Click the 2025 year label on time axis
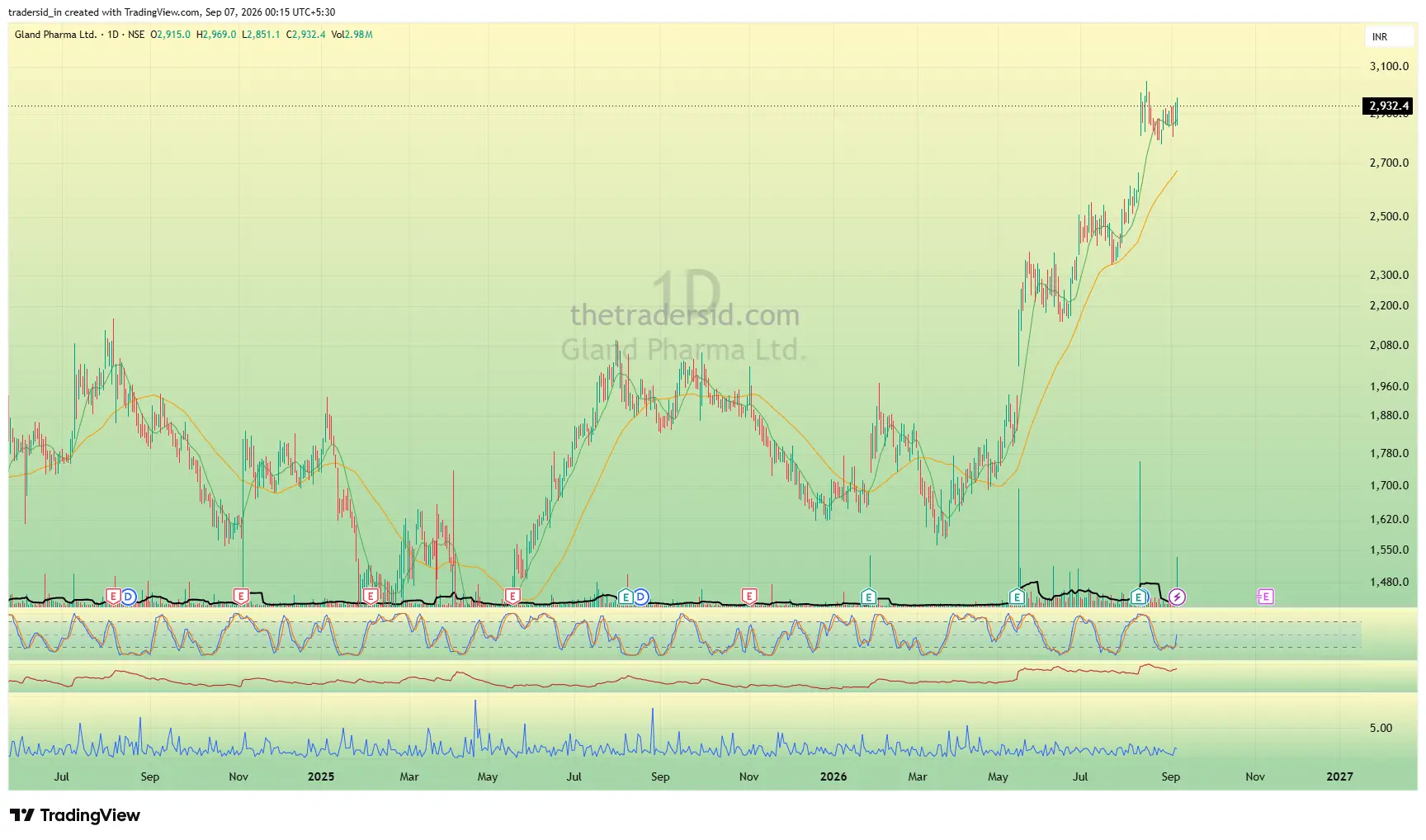The width and height of the screenshot is (1426, 840). pyautogui.click(x=321, y=776)
